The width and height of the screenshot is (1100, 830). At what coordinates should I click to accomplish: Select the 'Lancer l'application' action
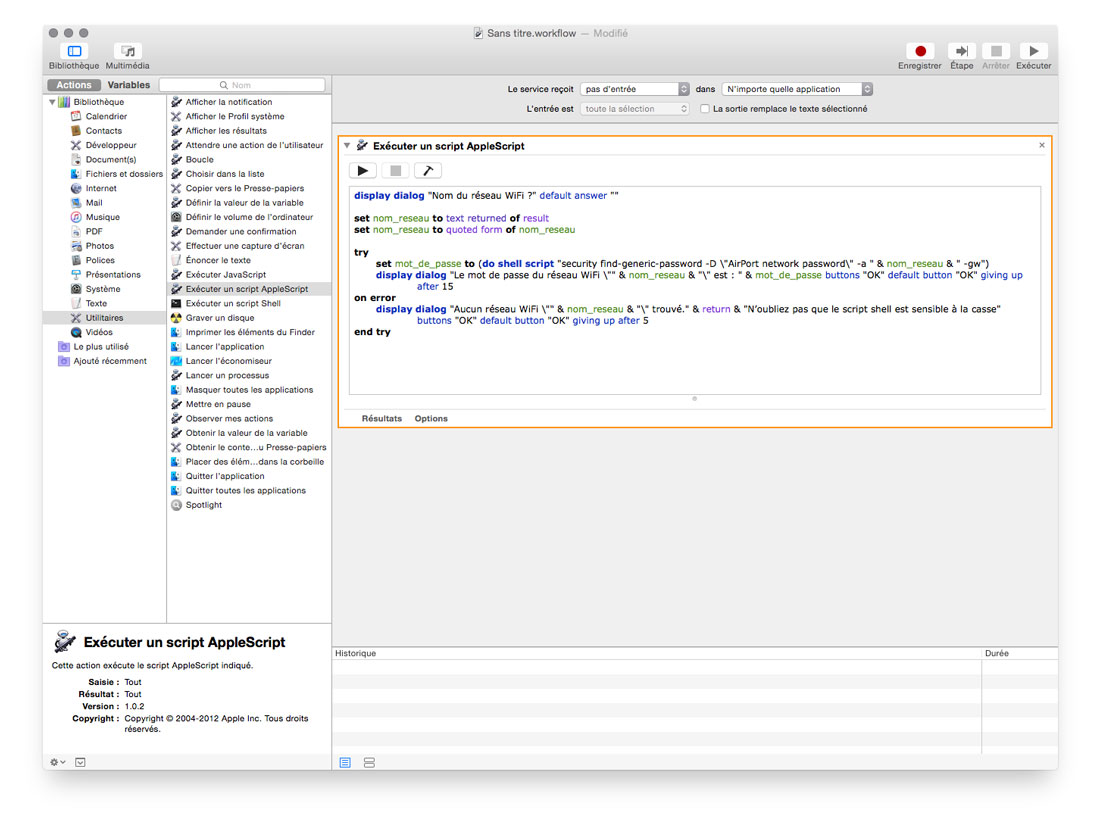[x=224, y=347]
